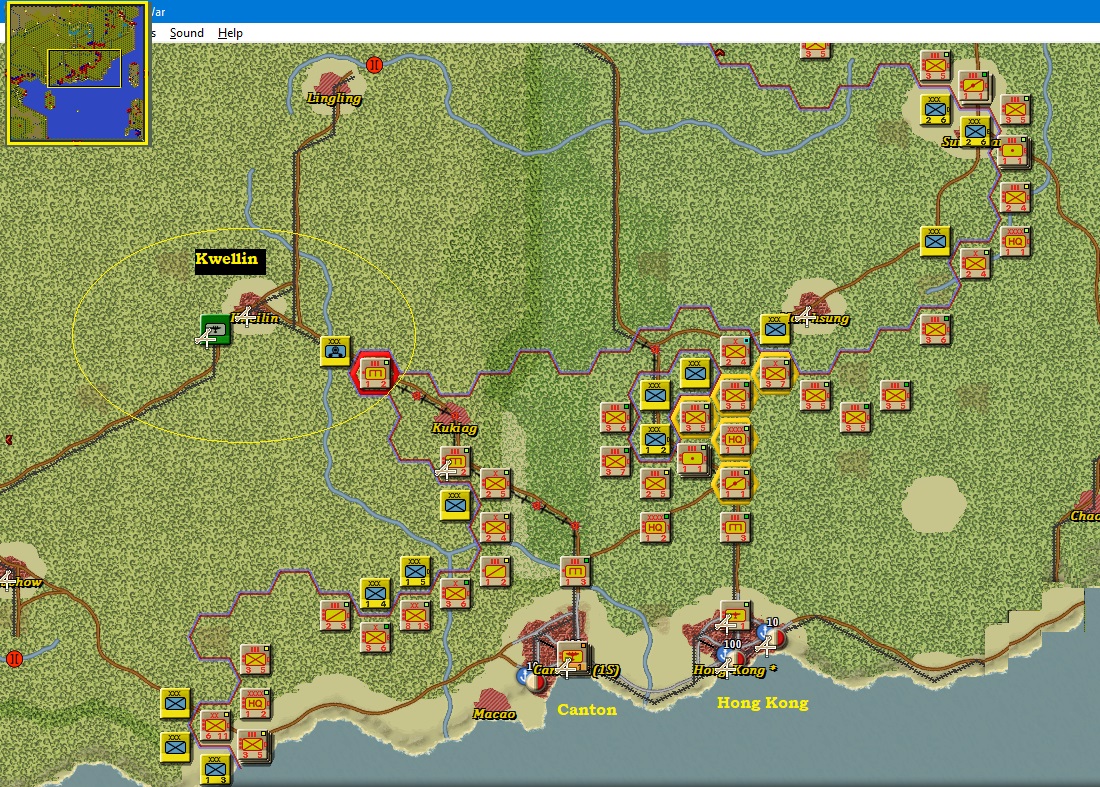Click the Meihsung airfield plane symbol
Screen dimensions: 1100x787
click(x=805, y=316)
